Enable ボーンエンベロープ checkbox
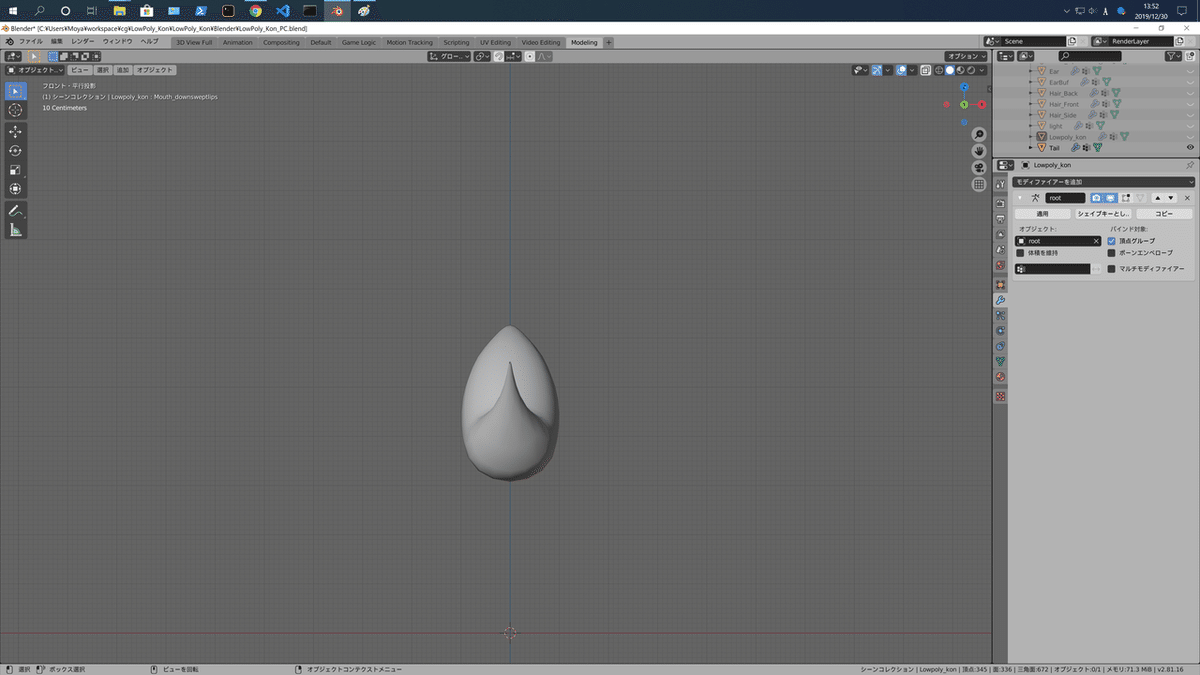 pos(1112,253)
